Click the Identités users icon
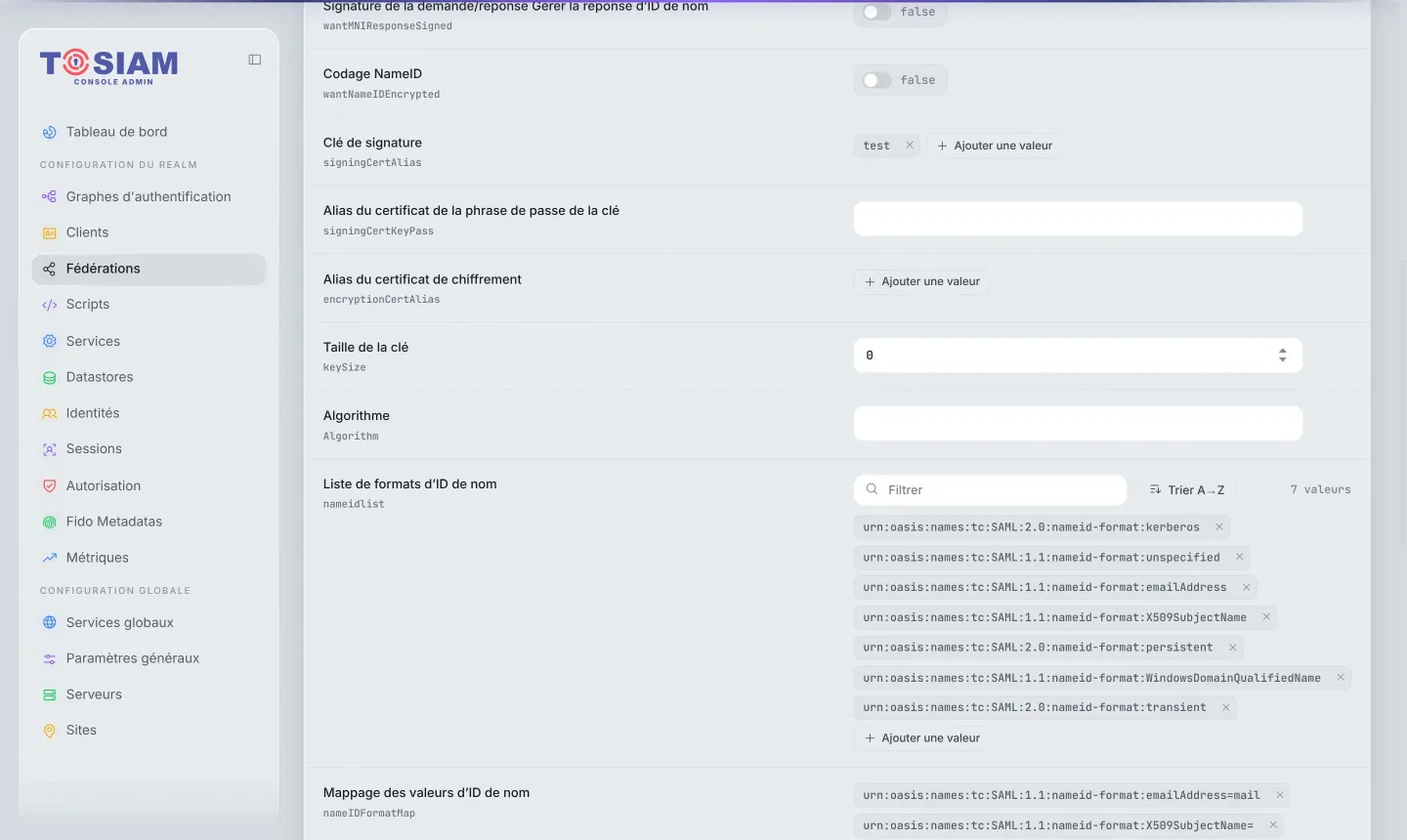This screenshot has height=840, width=1407. (x=50, y=414)
